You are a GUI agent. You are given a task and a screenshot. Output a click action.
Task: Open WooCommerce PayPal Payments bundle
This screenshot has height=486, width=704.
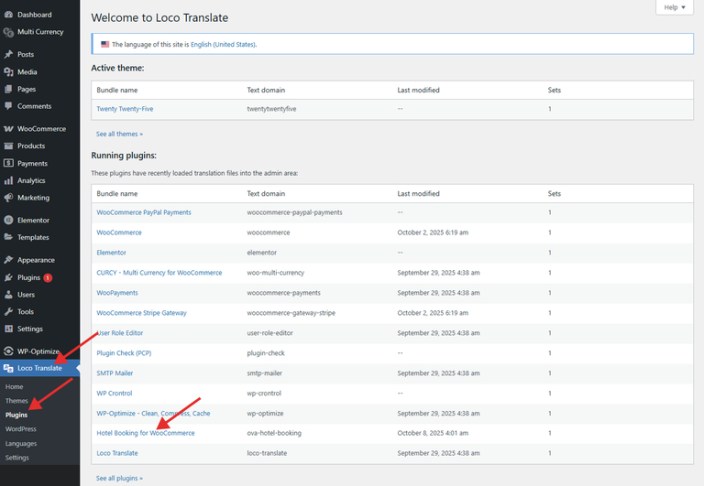tap(143, 212)
